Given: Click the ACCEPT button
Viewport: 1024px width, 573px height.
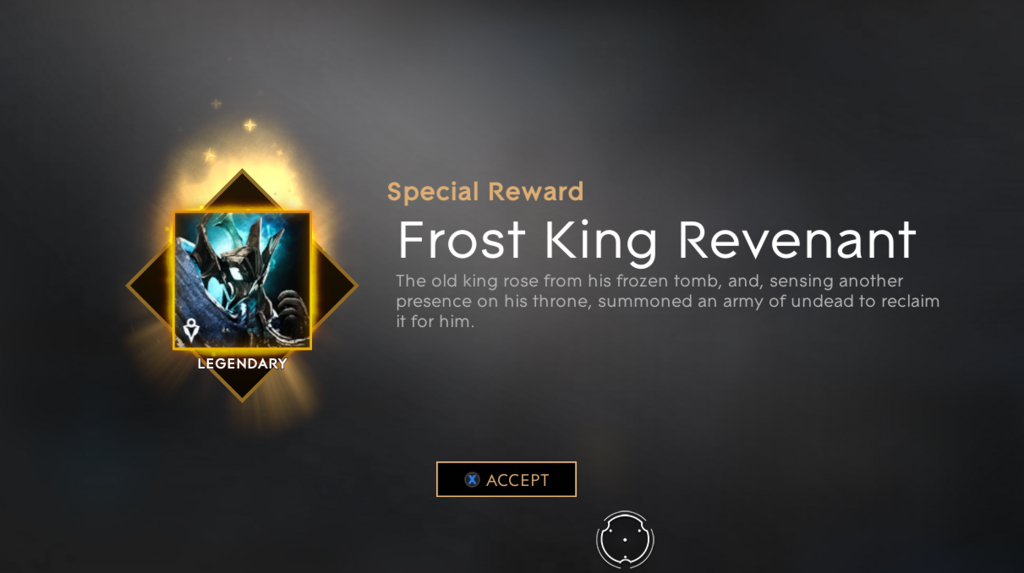Looking at the screenshot, I should coord(506,480).
